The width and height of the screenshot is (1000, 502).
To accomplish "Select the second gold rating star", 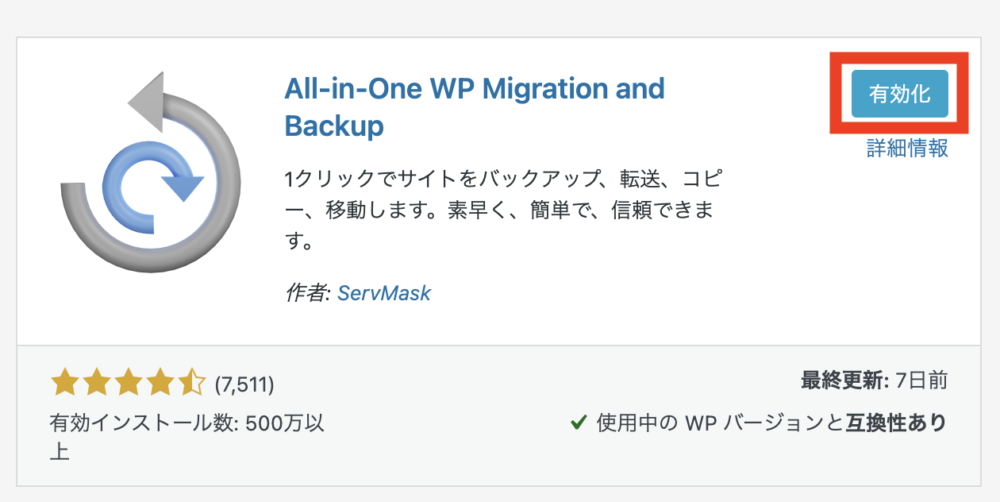I will (96, 383).
